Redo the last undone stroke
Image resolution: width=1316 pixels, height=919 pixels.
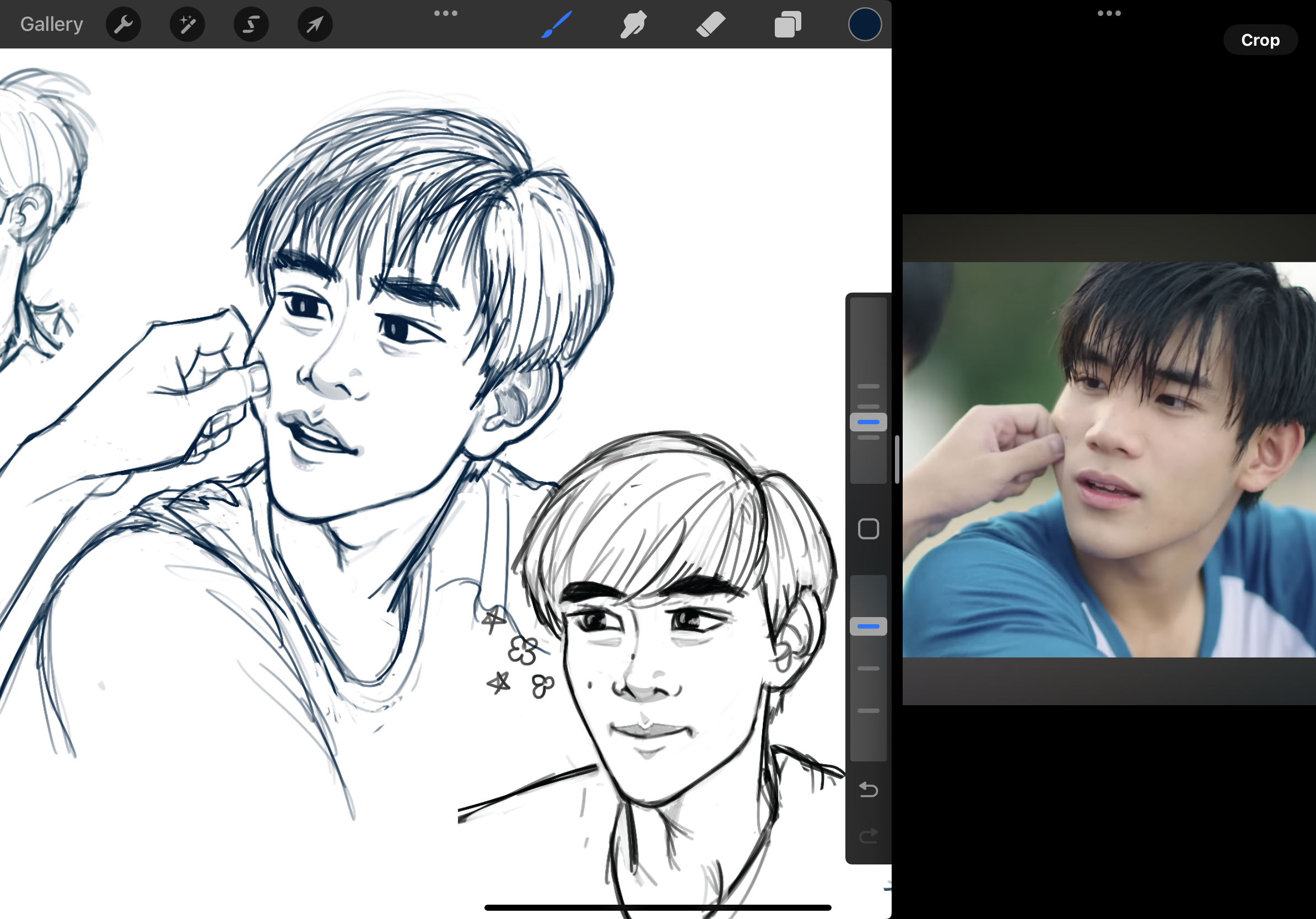pos(868,836)
